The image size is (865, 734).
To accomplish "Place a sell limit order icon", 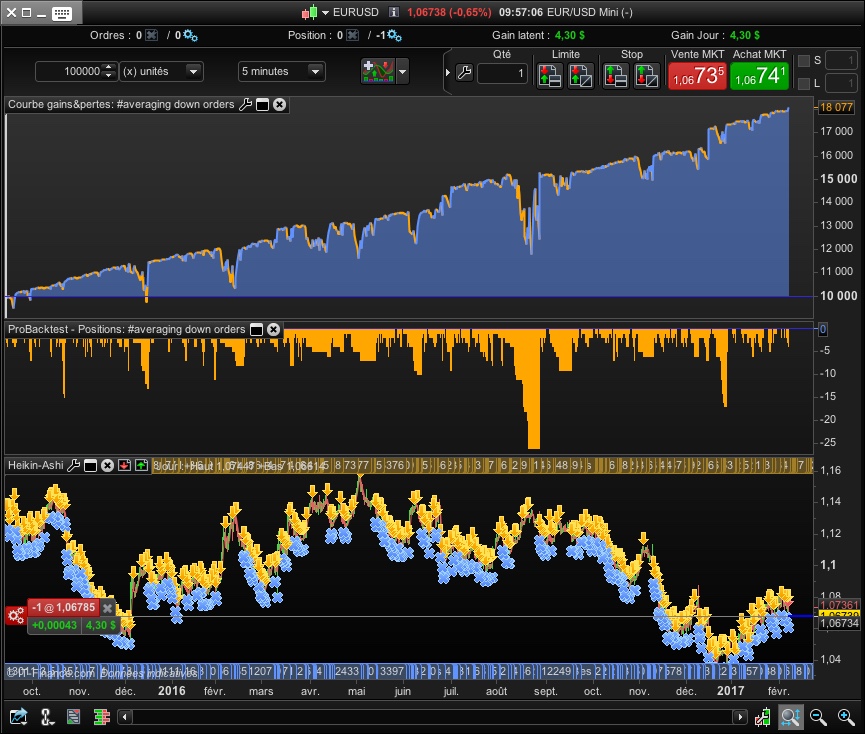I will coord(580,75).
